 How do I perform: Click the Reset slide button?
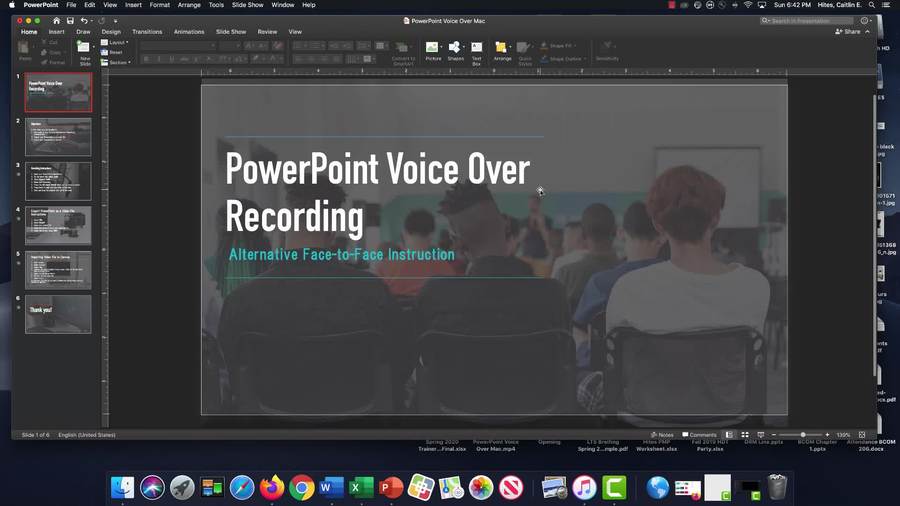[x=112, y=52]
